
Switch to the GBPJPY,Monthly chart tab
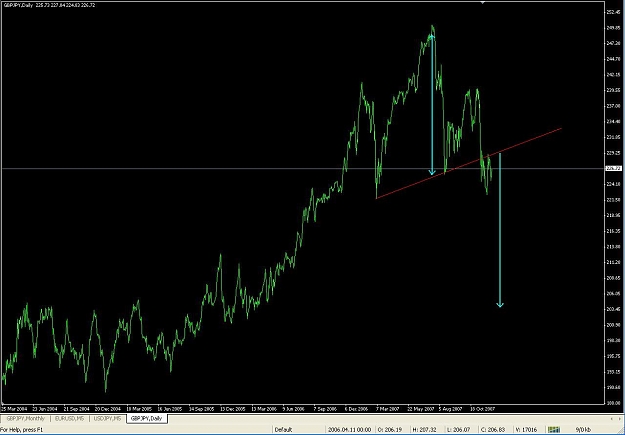26,419
